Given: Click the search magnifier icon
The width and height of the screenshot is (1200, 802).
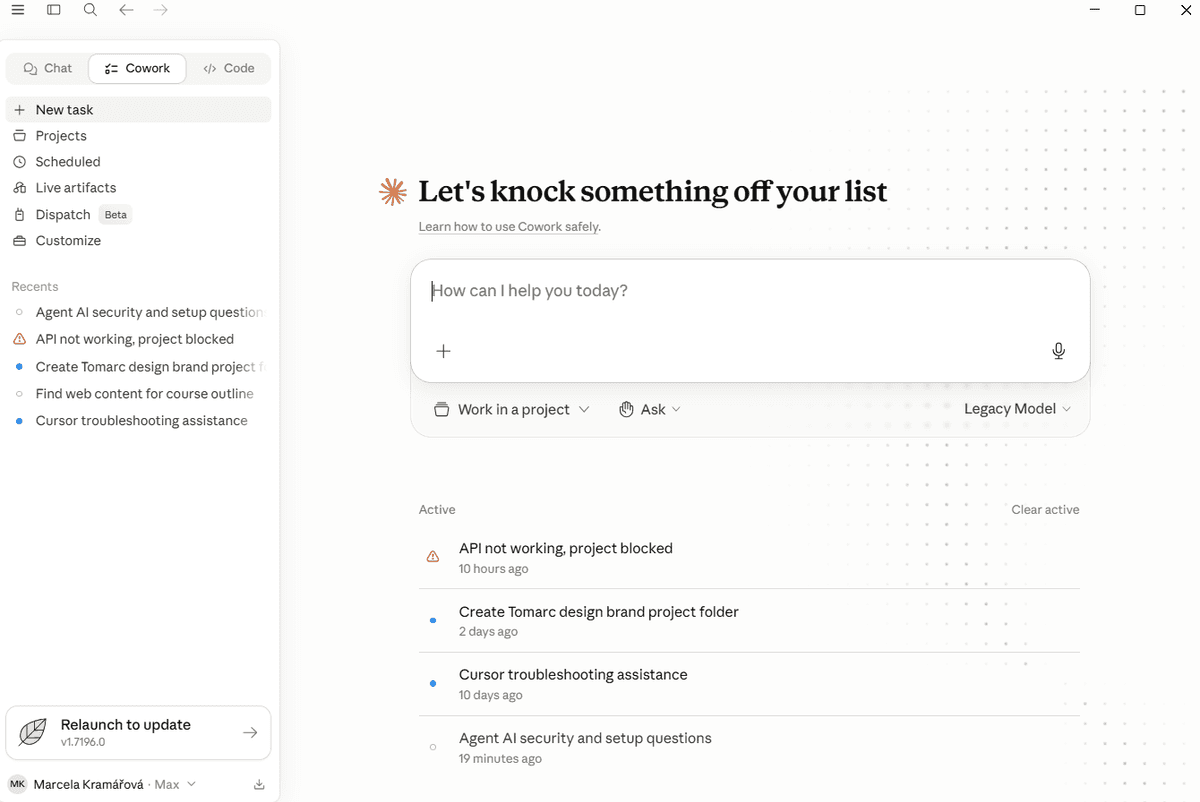Looking at the screenshot, I should pyautogui.click(x=90, y=10).
